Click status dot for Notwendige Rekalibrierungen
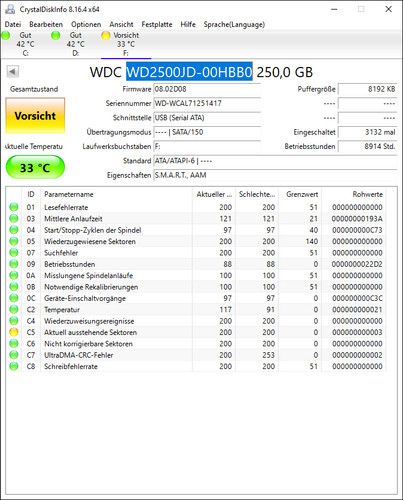Viewport: 403px width, 500px height. click(x=14, y=287)
